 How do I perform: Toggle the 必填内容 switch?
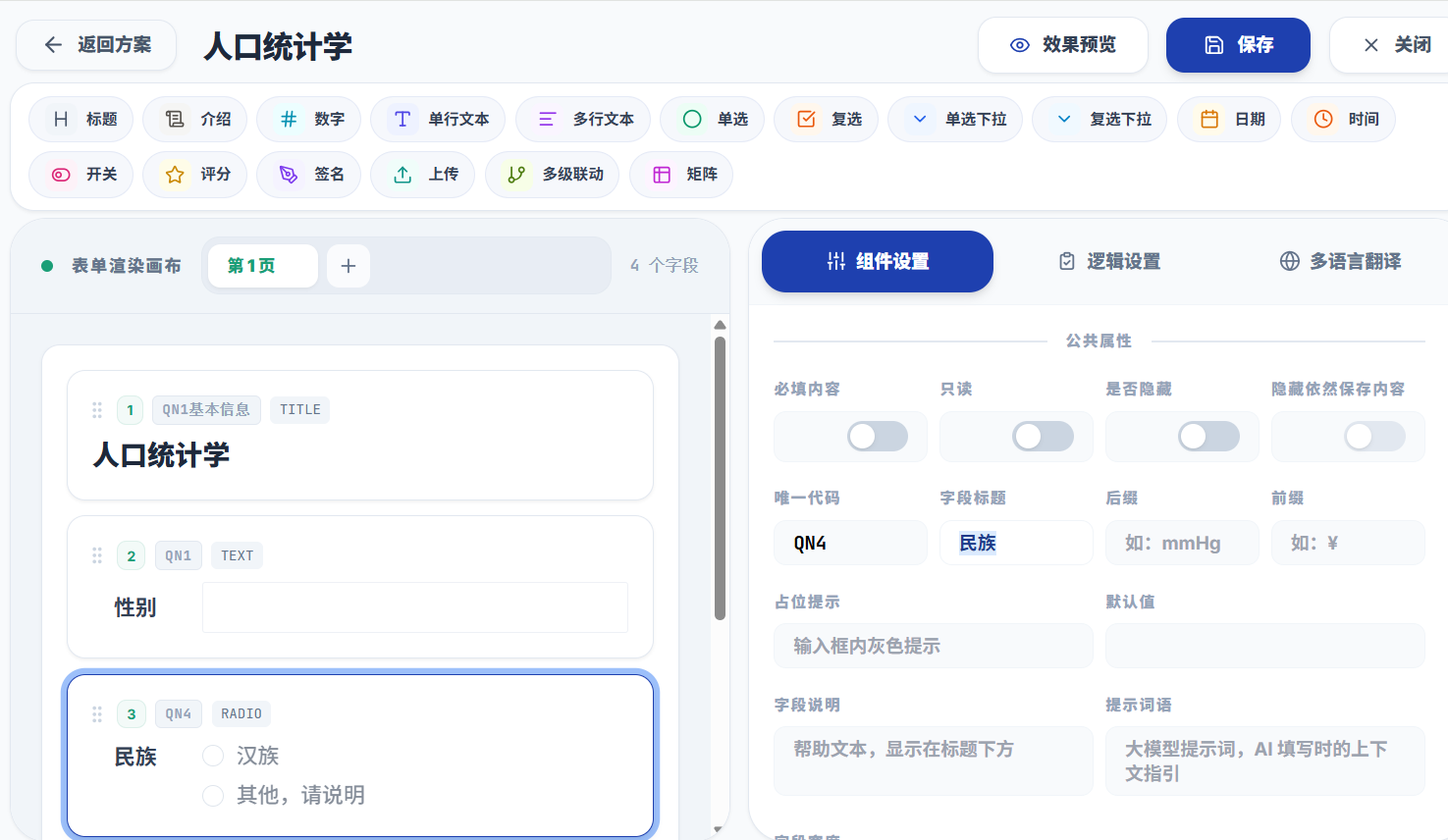pos(878,437)
